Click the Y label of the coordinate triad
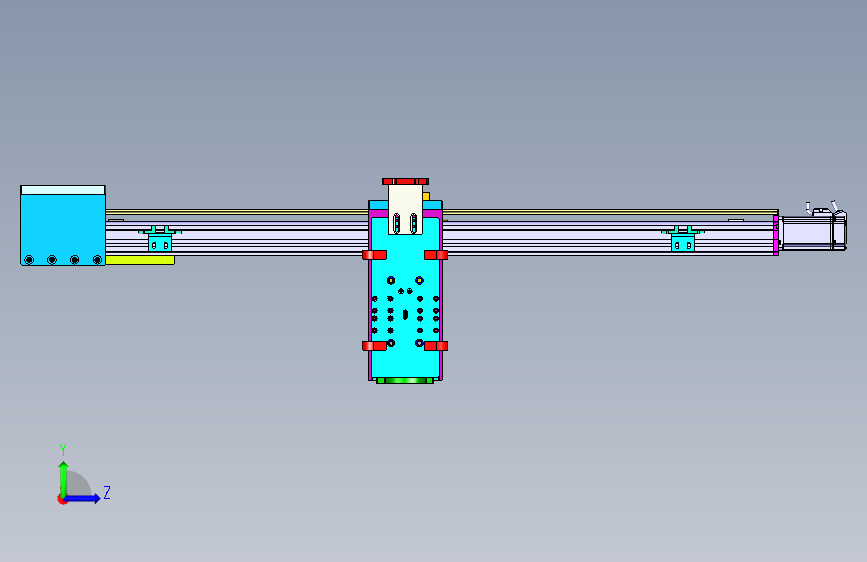867x562 pixels. coord(63,450)
